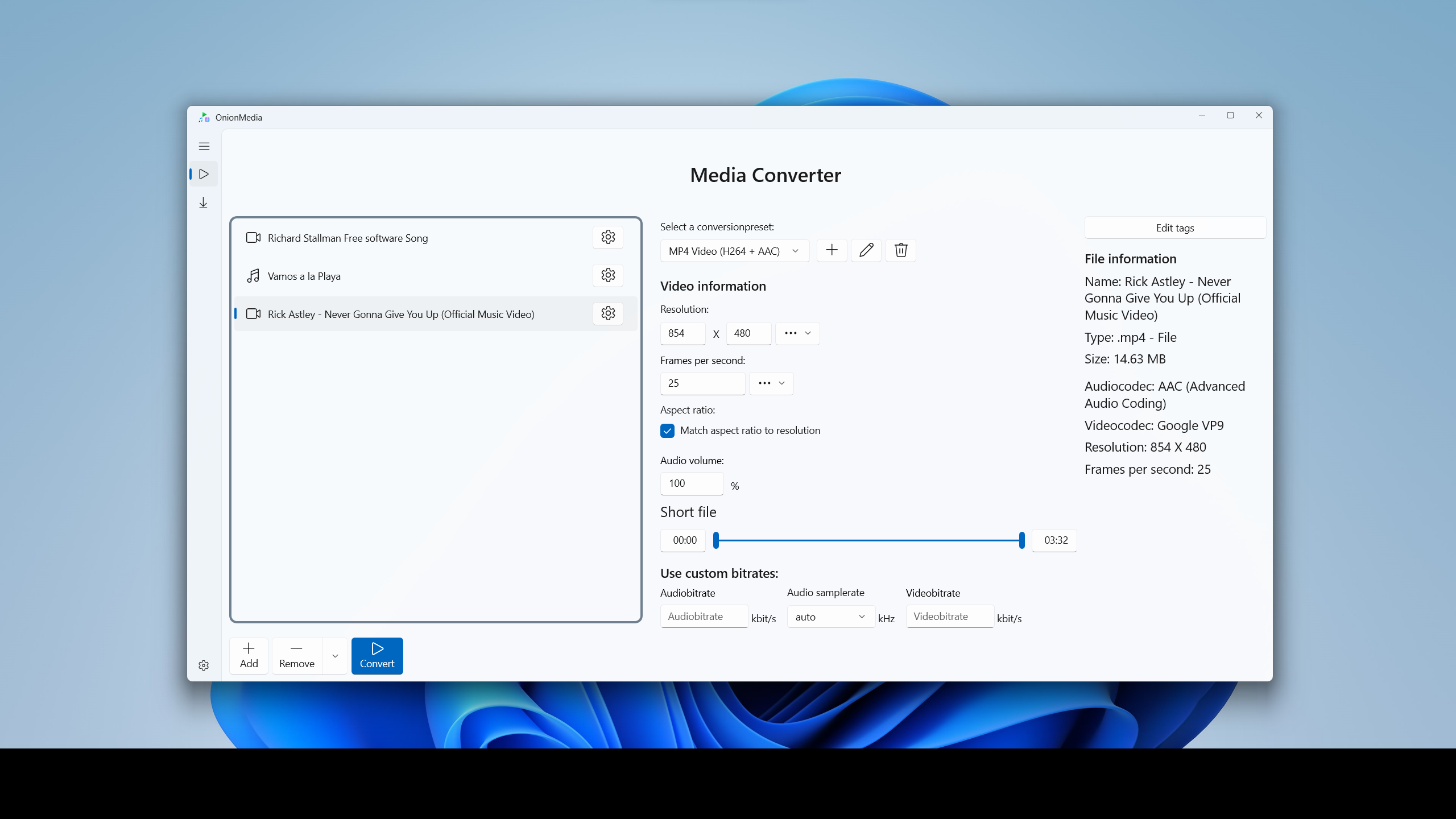Focus the Audiobitrate input field

point(705,617)
